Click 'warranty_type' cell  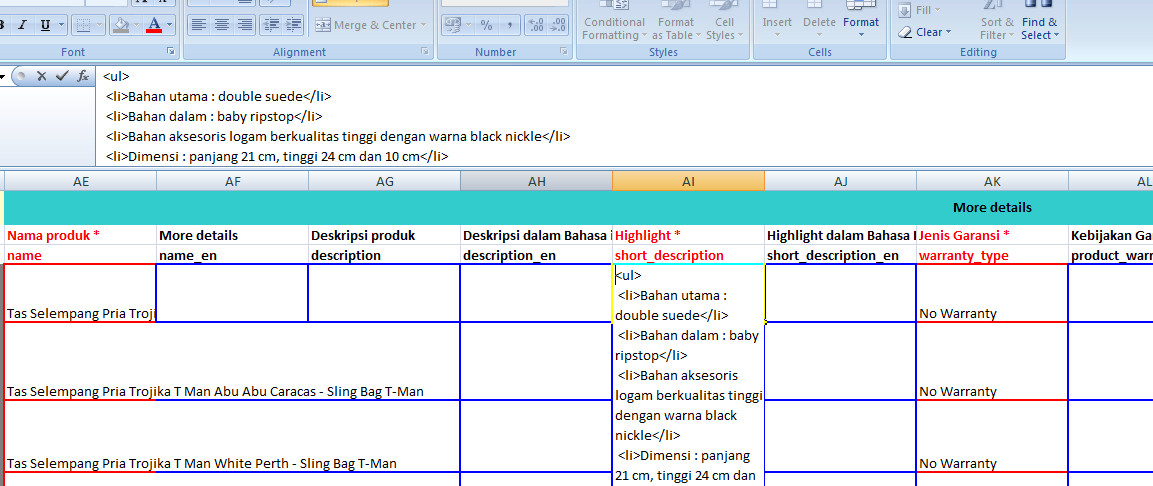[x=992, y=255]
